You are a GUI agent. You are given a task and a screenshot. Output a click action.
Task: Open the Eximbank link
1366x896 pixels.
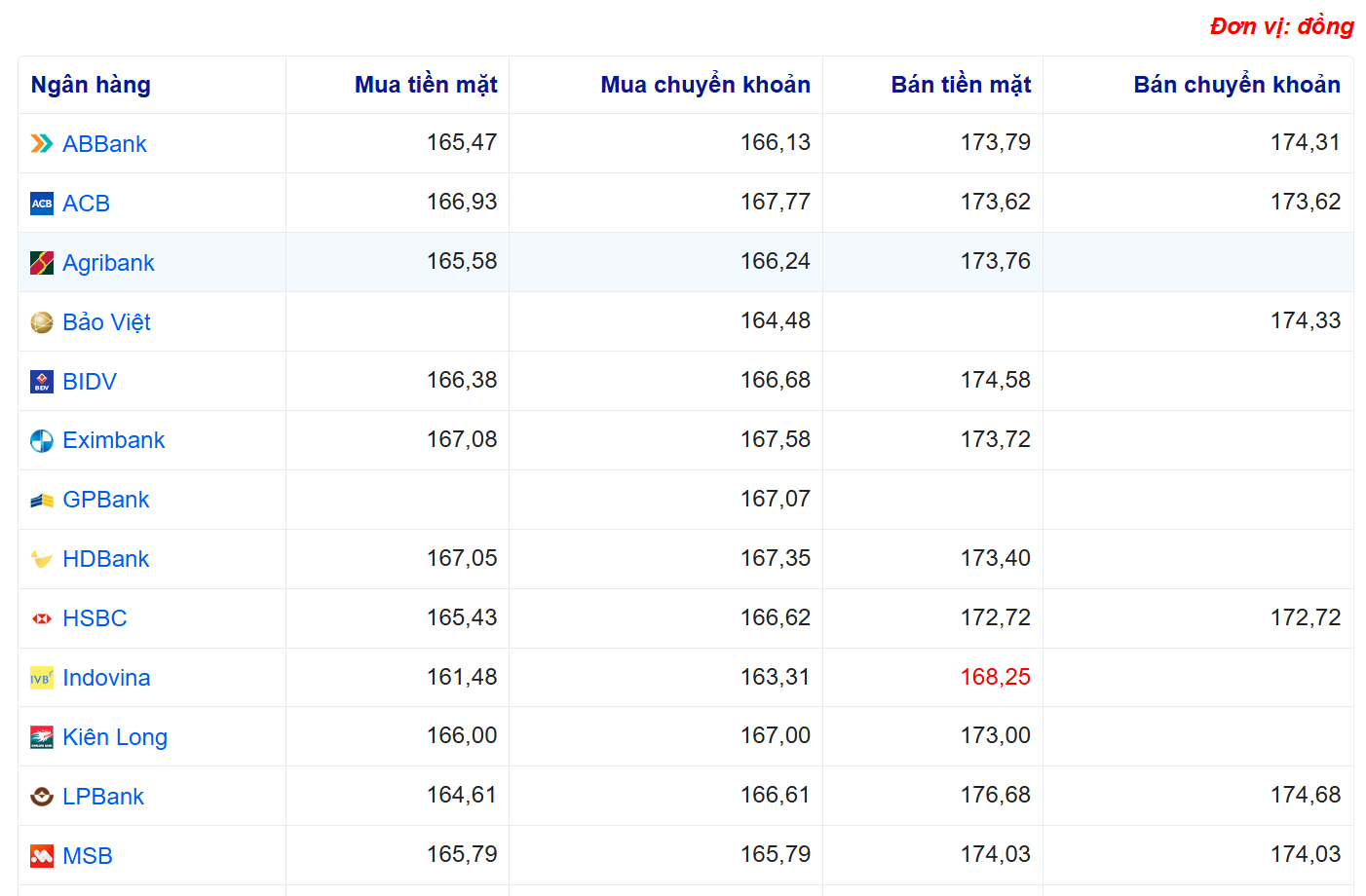point(113,440)
